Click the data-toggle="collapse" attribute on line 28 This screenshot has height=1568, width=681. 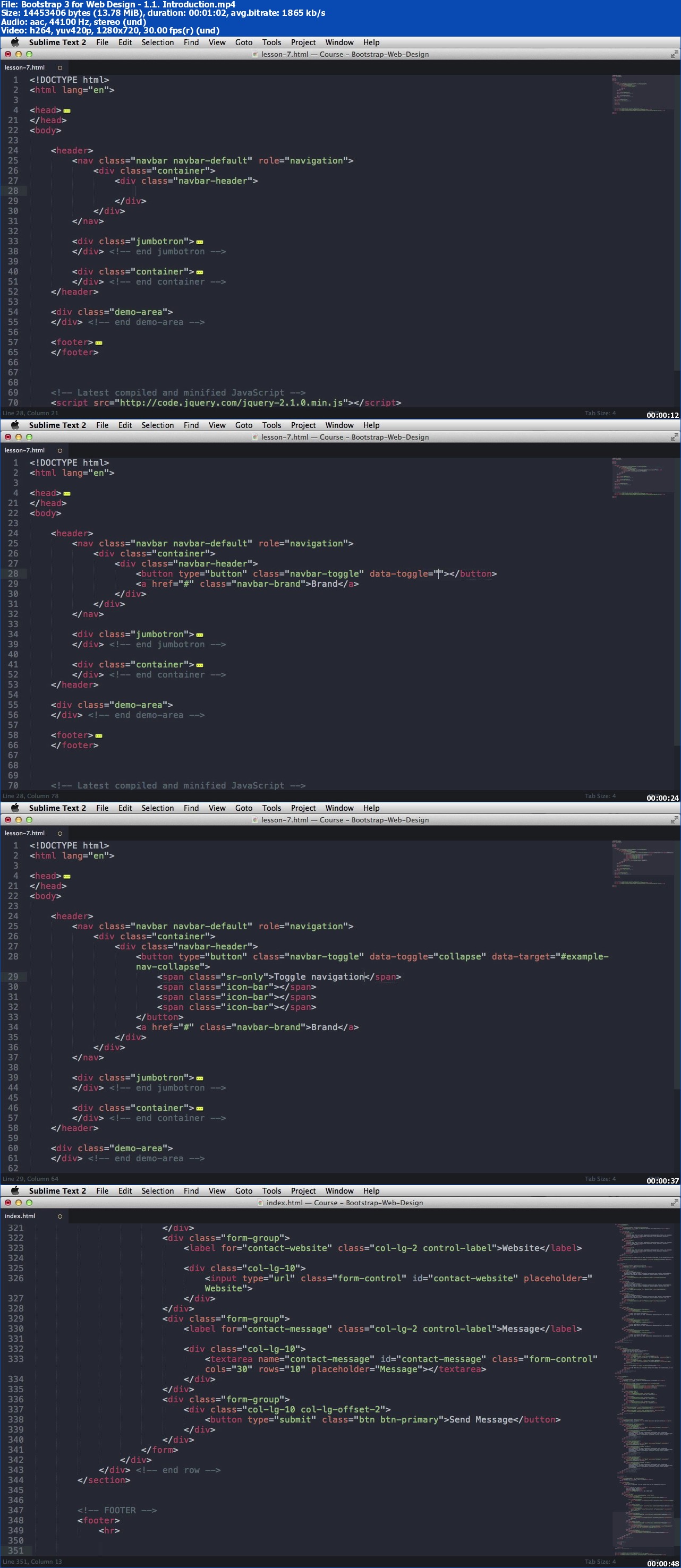point(428,956)
